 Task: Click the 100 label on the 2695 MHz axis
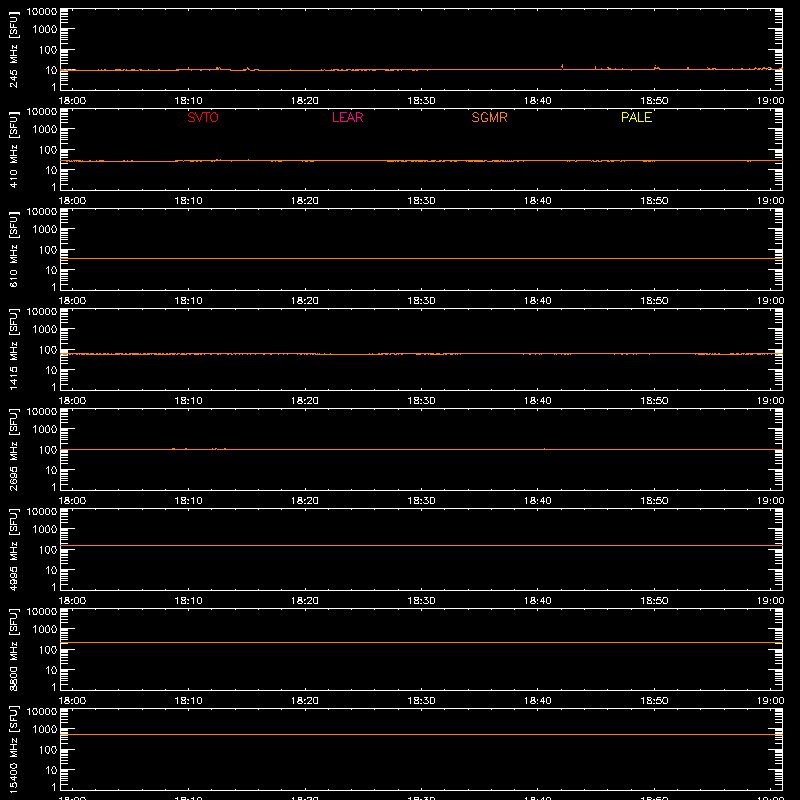coord(48,450)
